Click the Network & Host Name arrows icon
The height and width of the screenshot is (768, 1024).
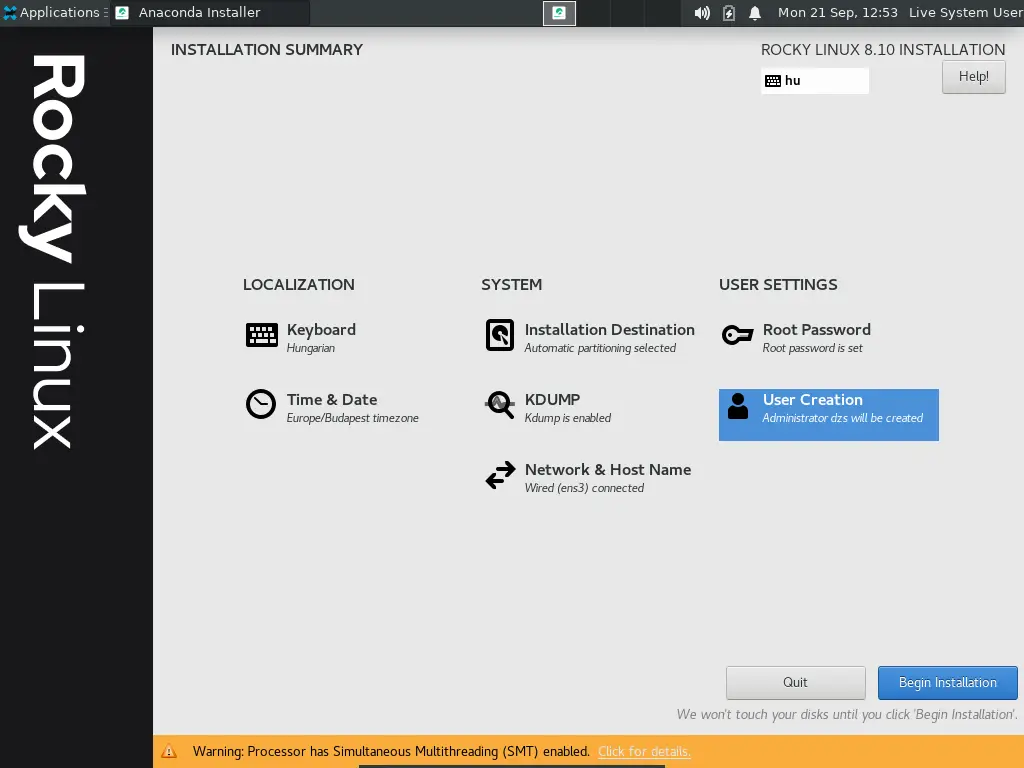pos(500,475)
